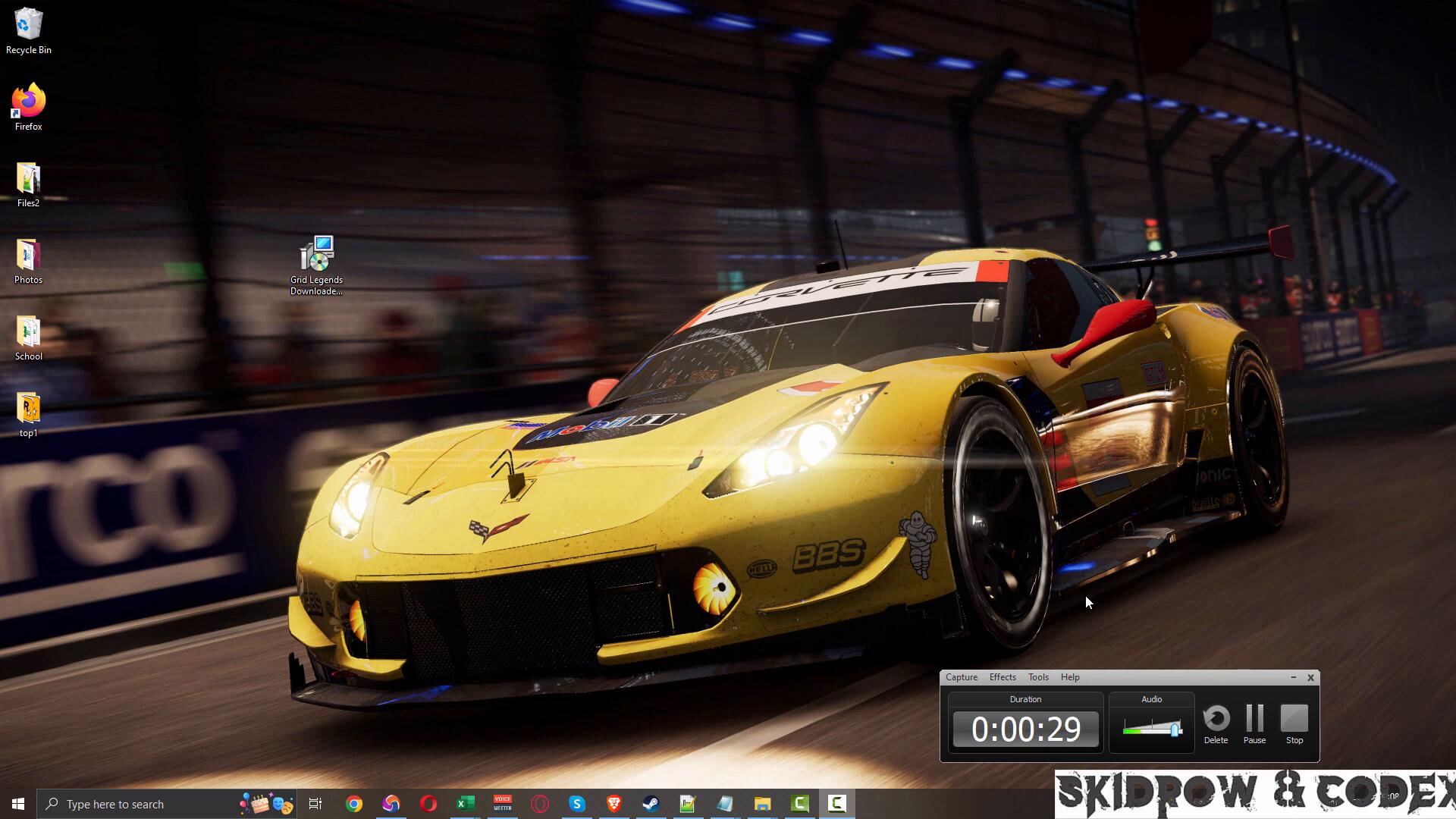The height and width of the screenshot is (819, 1456).
Task: Open the Tools menu
Action: [x=1038, y=677]
